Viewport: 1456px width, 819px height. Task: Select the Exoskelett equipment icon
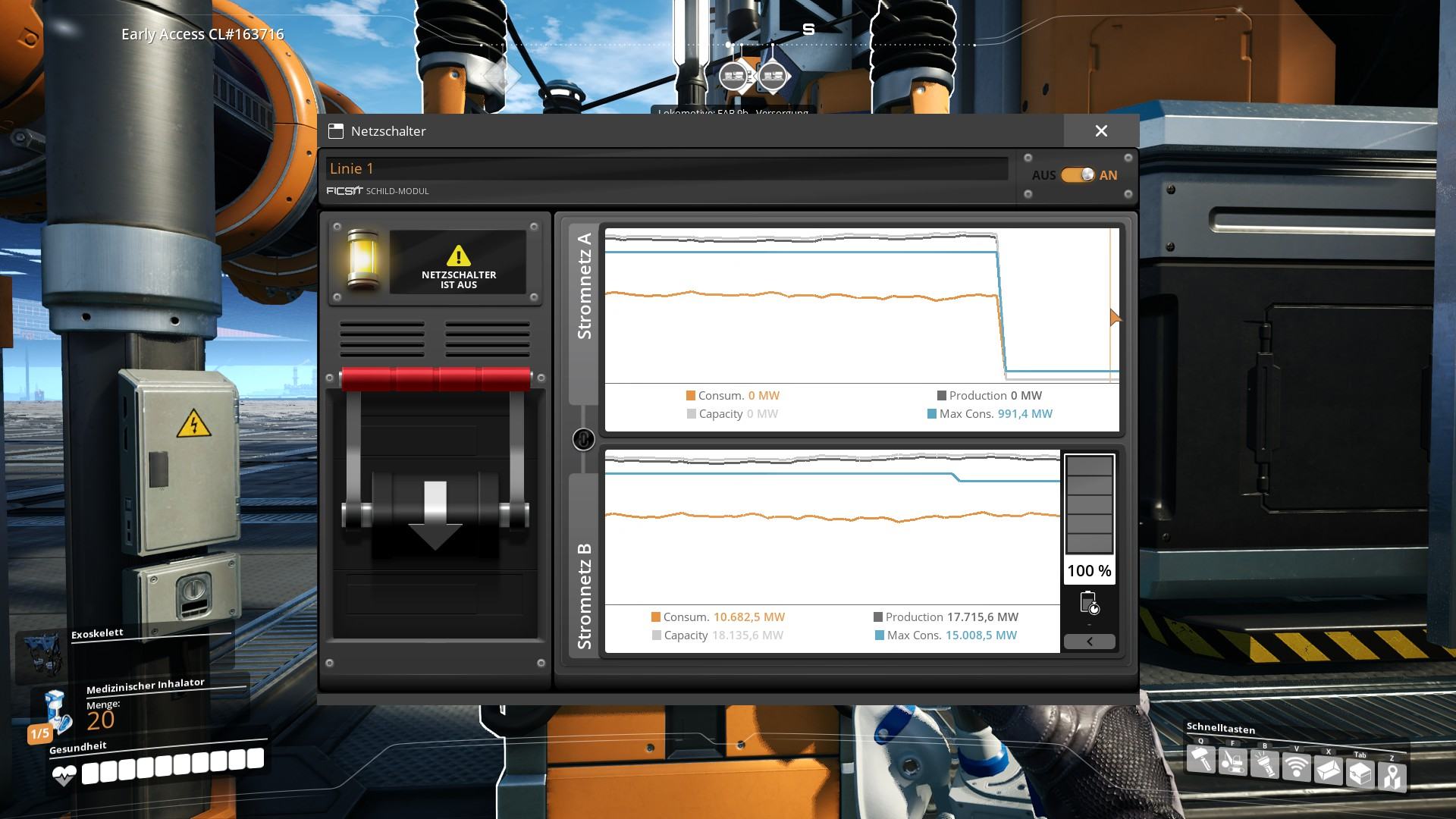point(42,654)
